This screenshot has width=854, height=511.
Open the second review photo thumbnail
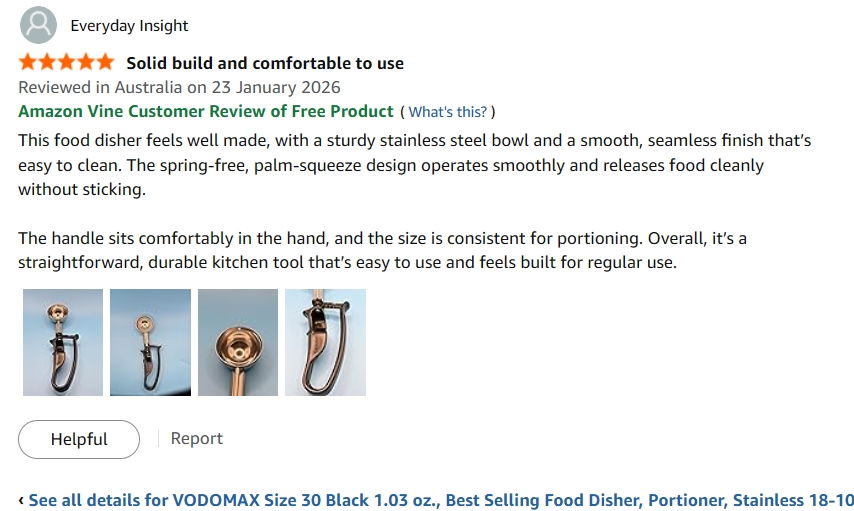pos(150,342)
